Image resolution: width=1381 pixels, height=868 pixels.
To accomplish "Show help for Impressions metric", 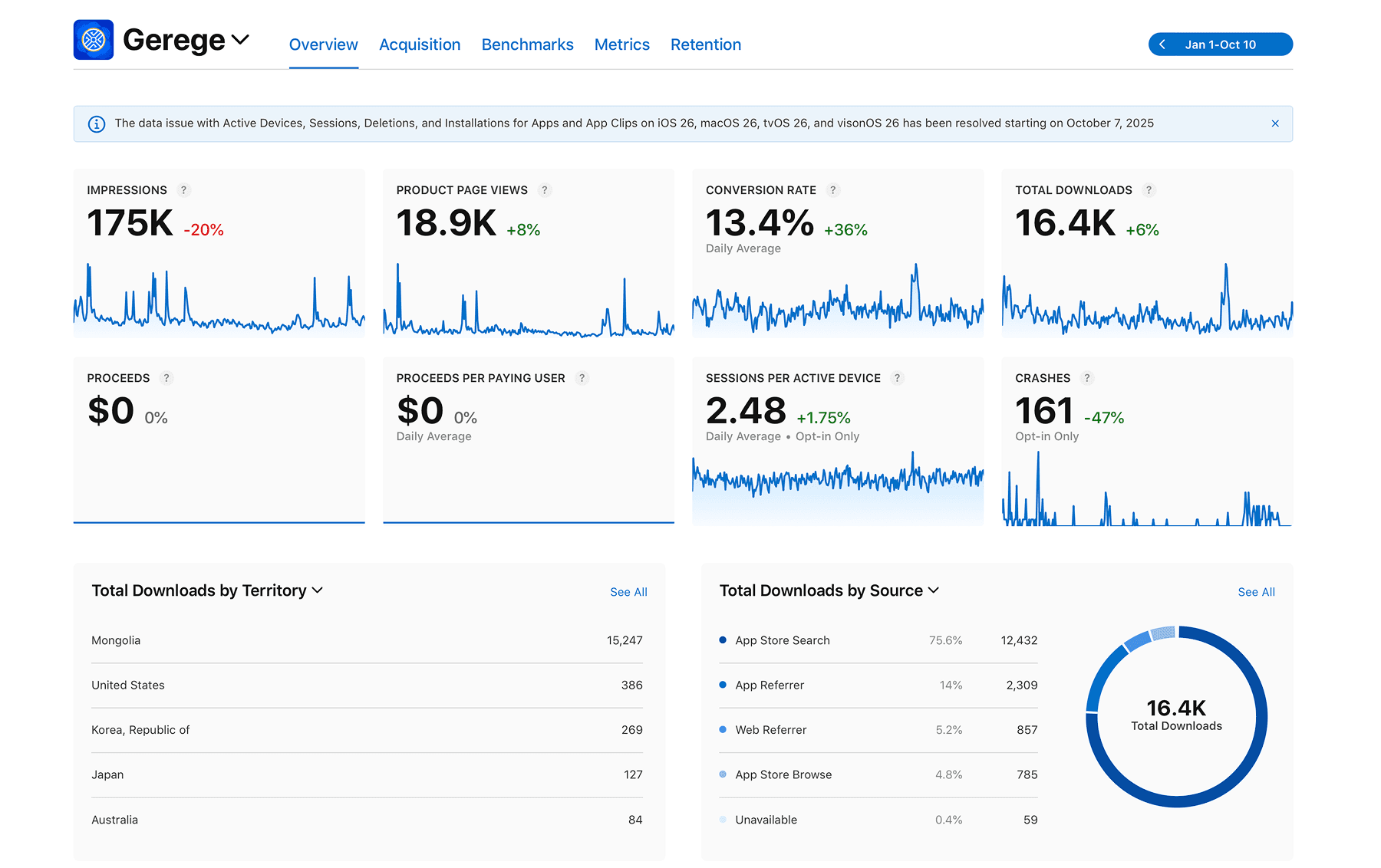I will (x=183, y=190).
